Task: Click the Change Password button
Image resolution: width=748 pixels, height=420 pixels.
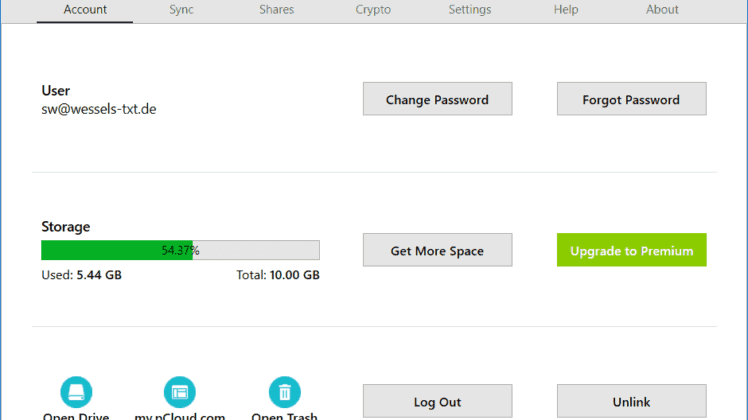Action: tap(437, 100)
